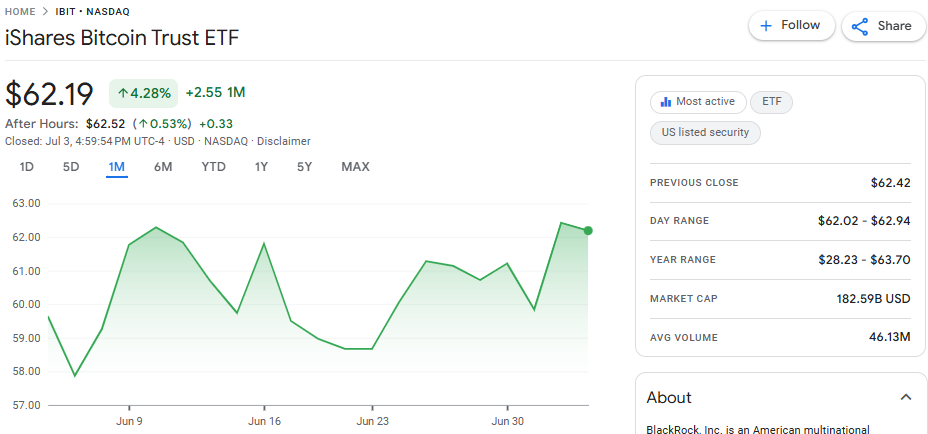Switch chart to 1Y range
This screenshot has height=434, width=928.
point(261,167)
